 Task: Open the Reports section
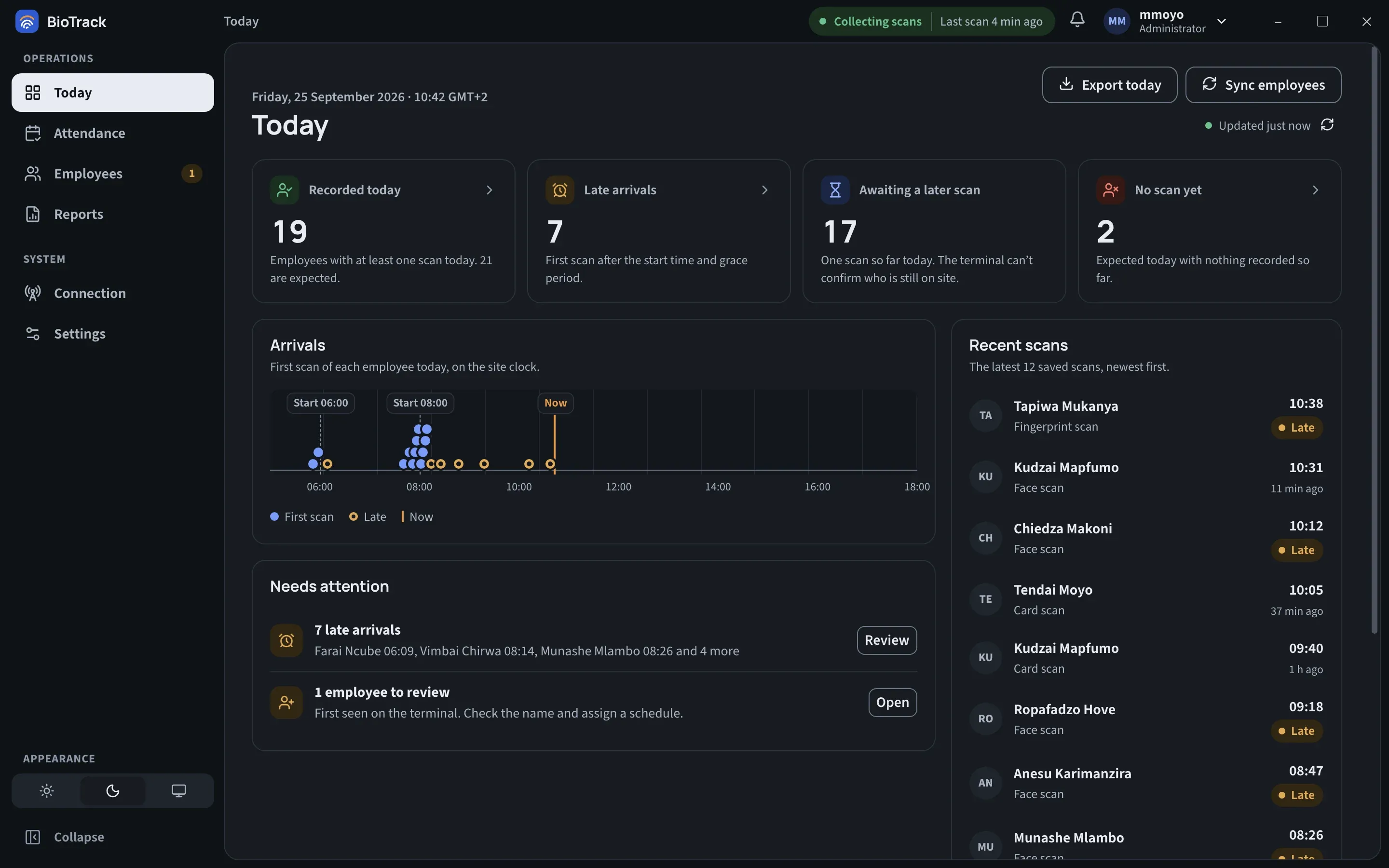click(112, 214)
